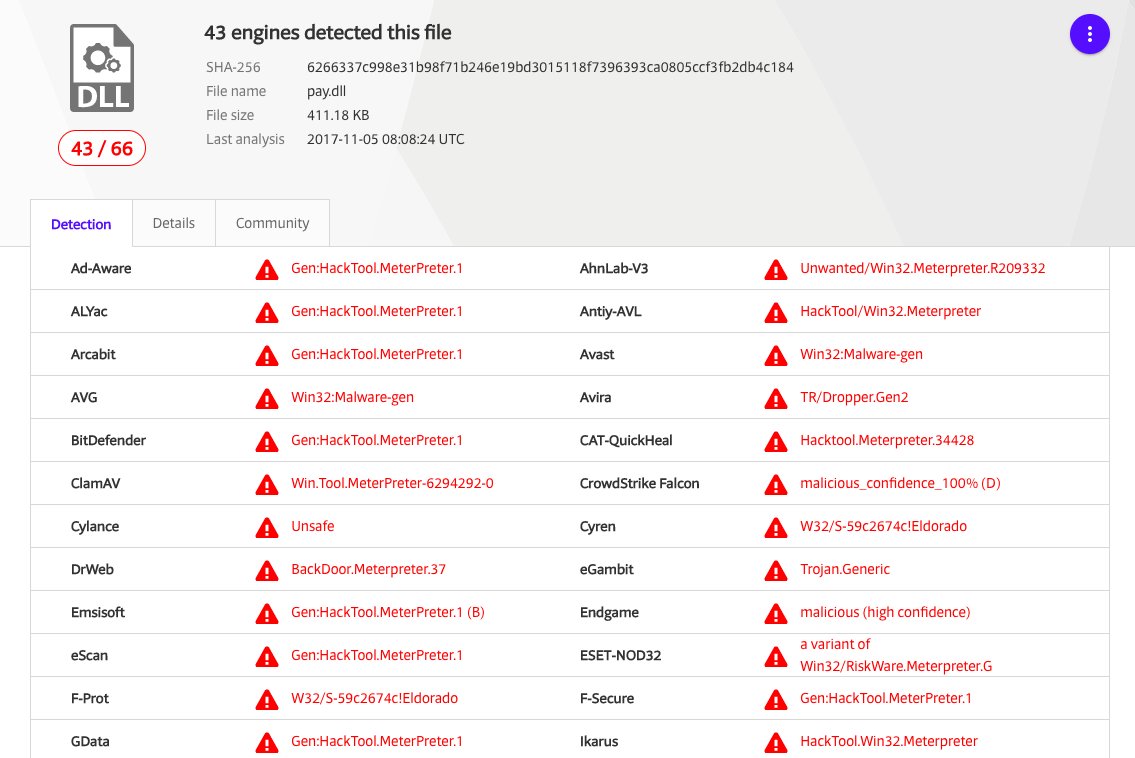
Task: Click the warning triangle for CrowdStrike Falcon
Action: coord(776,485)
